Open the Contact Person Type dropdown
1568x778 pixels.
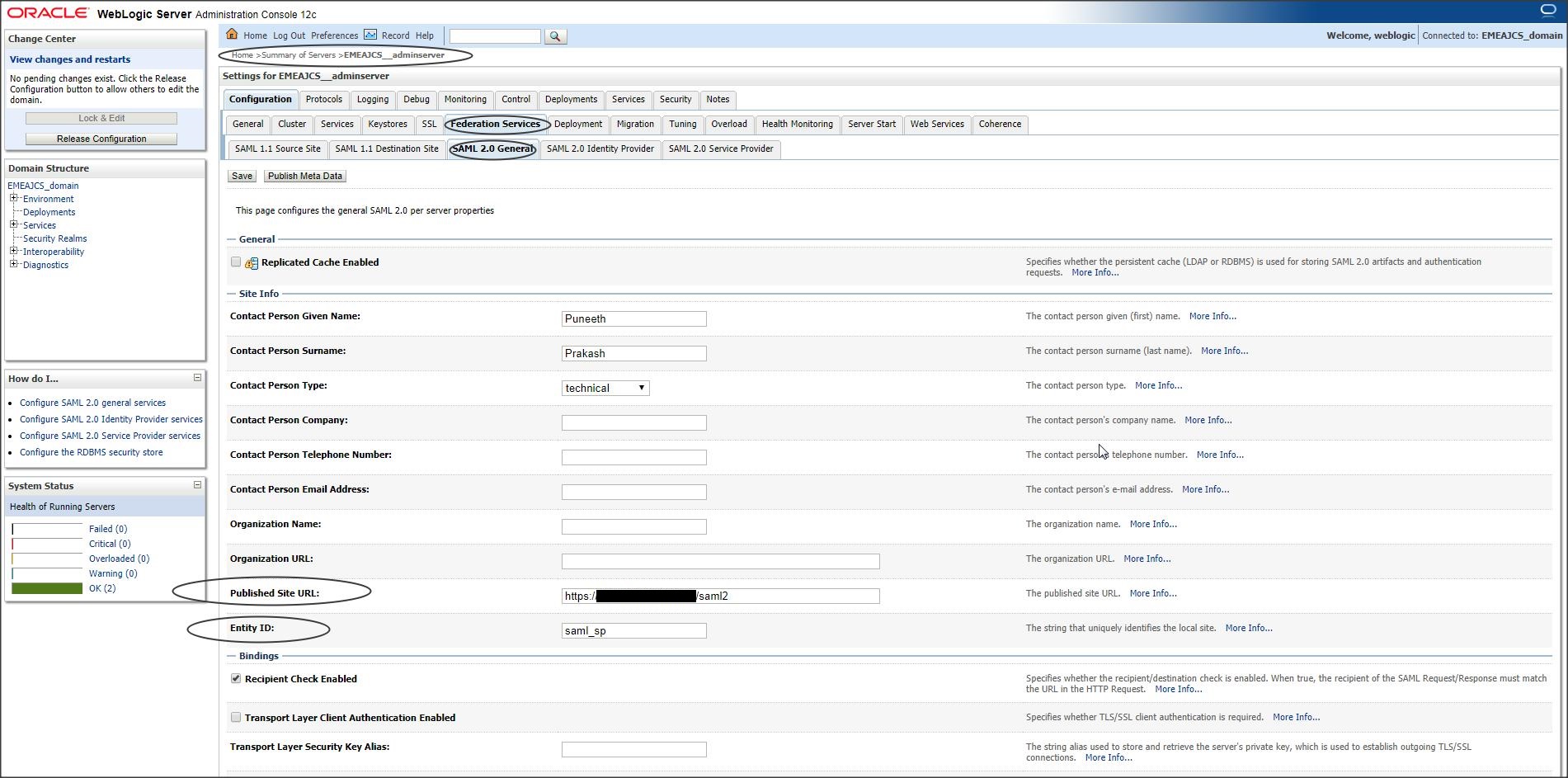605,388
